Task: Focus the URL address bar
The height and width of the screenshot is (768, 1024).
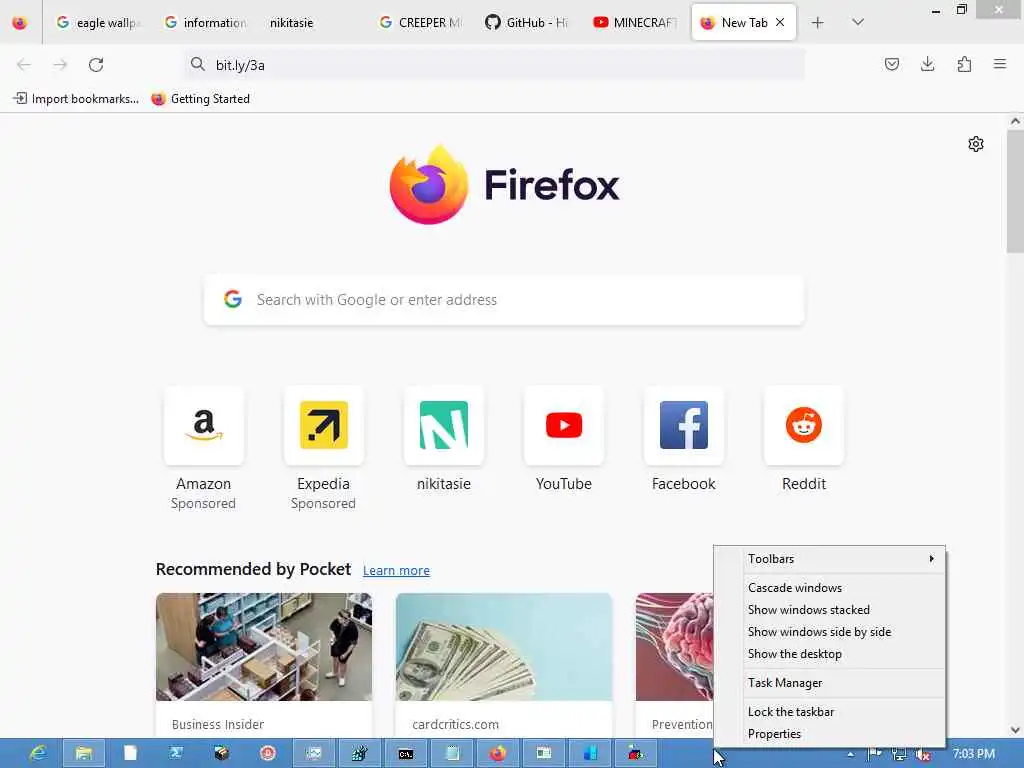Action: pyautogui.click(x=494, y=65)
